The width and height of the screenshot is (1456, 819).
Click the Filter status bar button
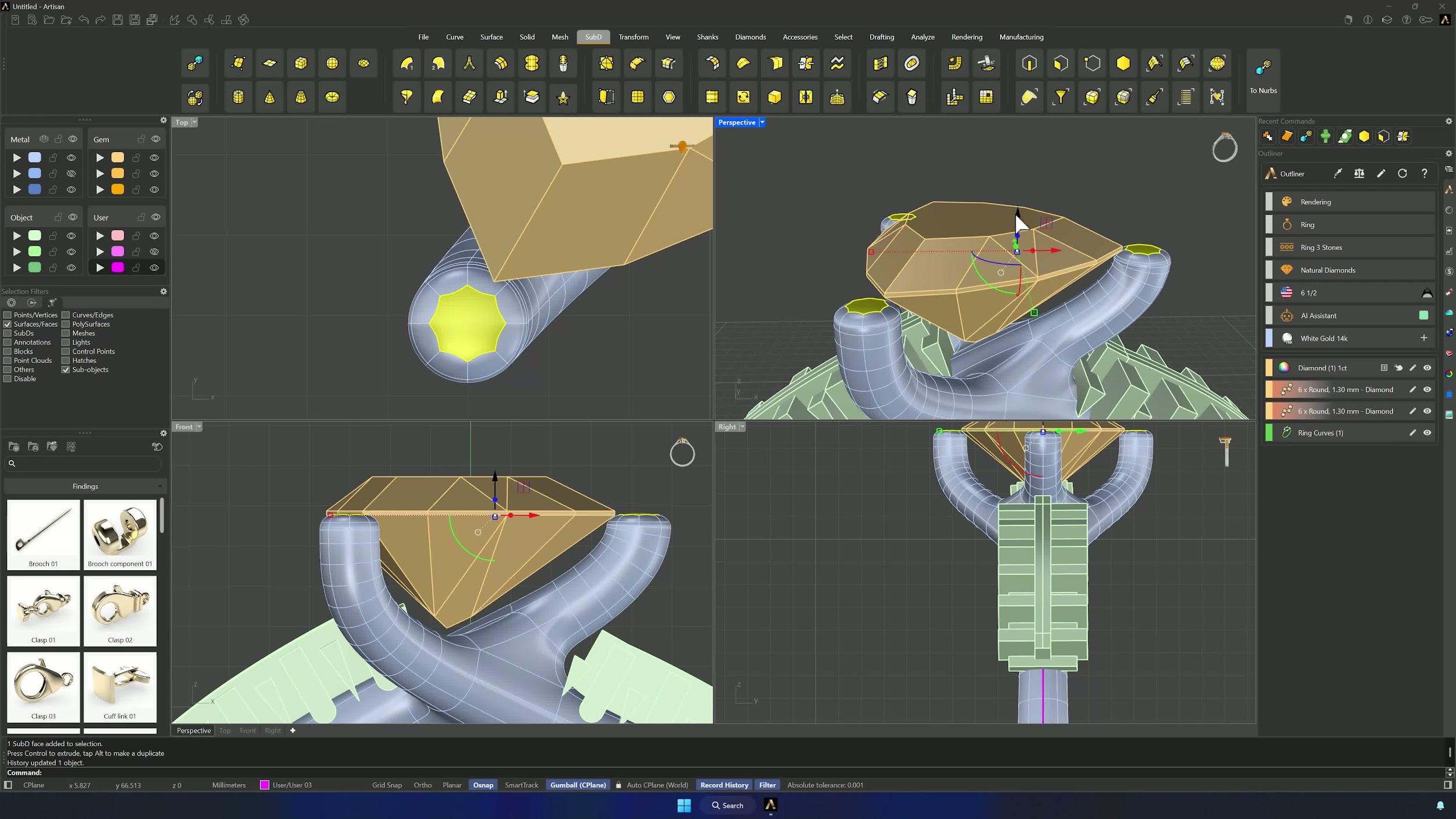coord(767,785)
